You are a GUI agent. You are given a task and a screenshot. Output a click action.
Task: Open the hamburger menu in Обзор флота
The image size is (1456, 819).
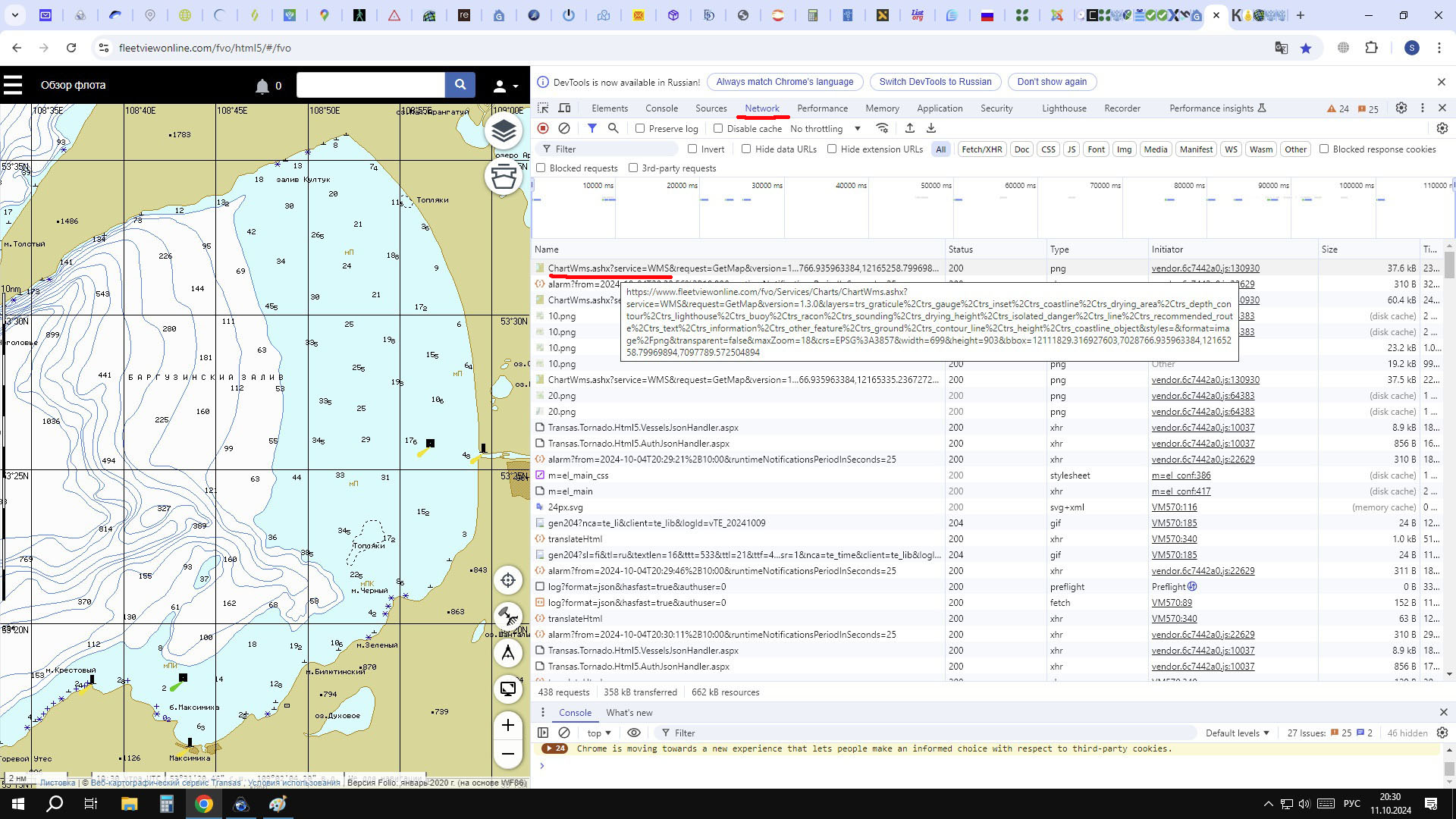tap(13, 85)
